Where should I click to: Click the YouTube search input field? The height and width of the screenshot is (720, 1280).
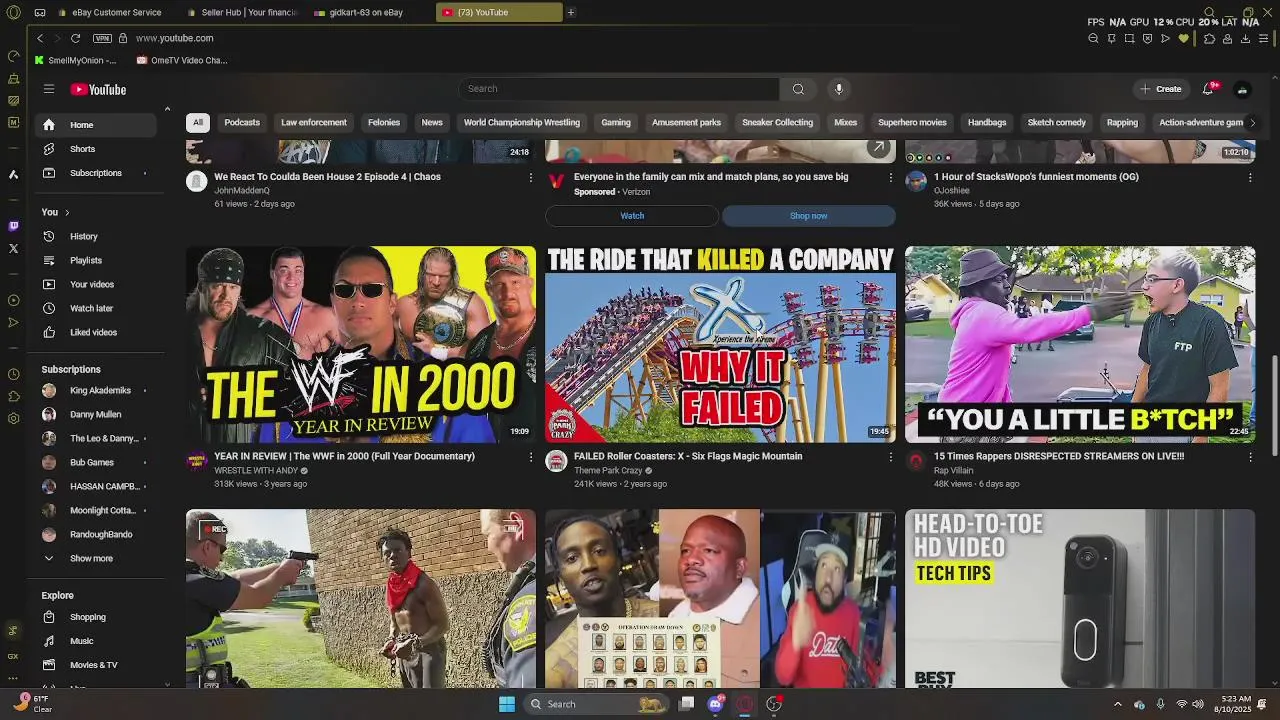click(619, 89)
